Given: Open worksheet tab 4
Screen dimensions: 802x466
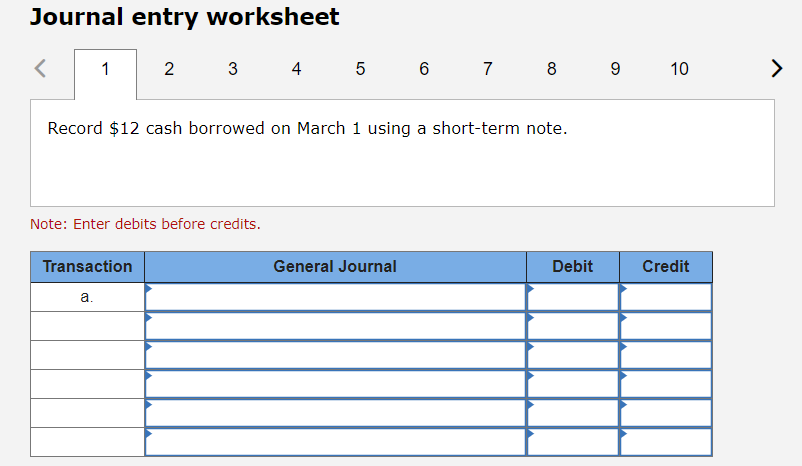Looking at the screenshot, I should click(297, 69).
